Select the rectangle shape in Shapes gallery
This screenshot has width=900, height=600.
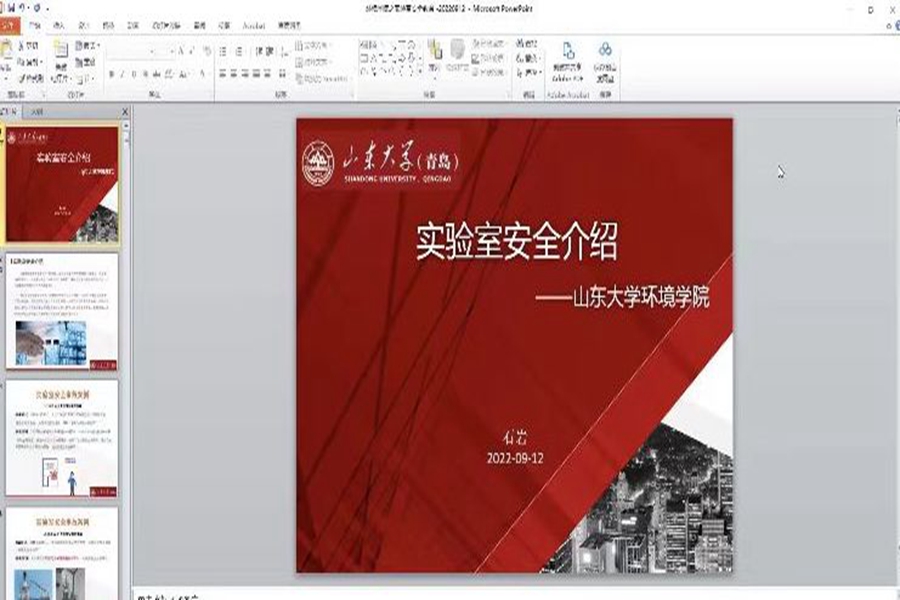click(364, 58)
